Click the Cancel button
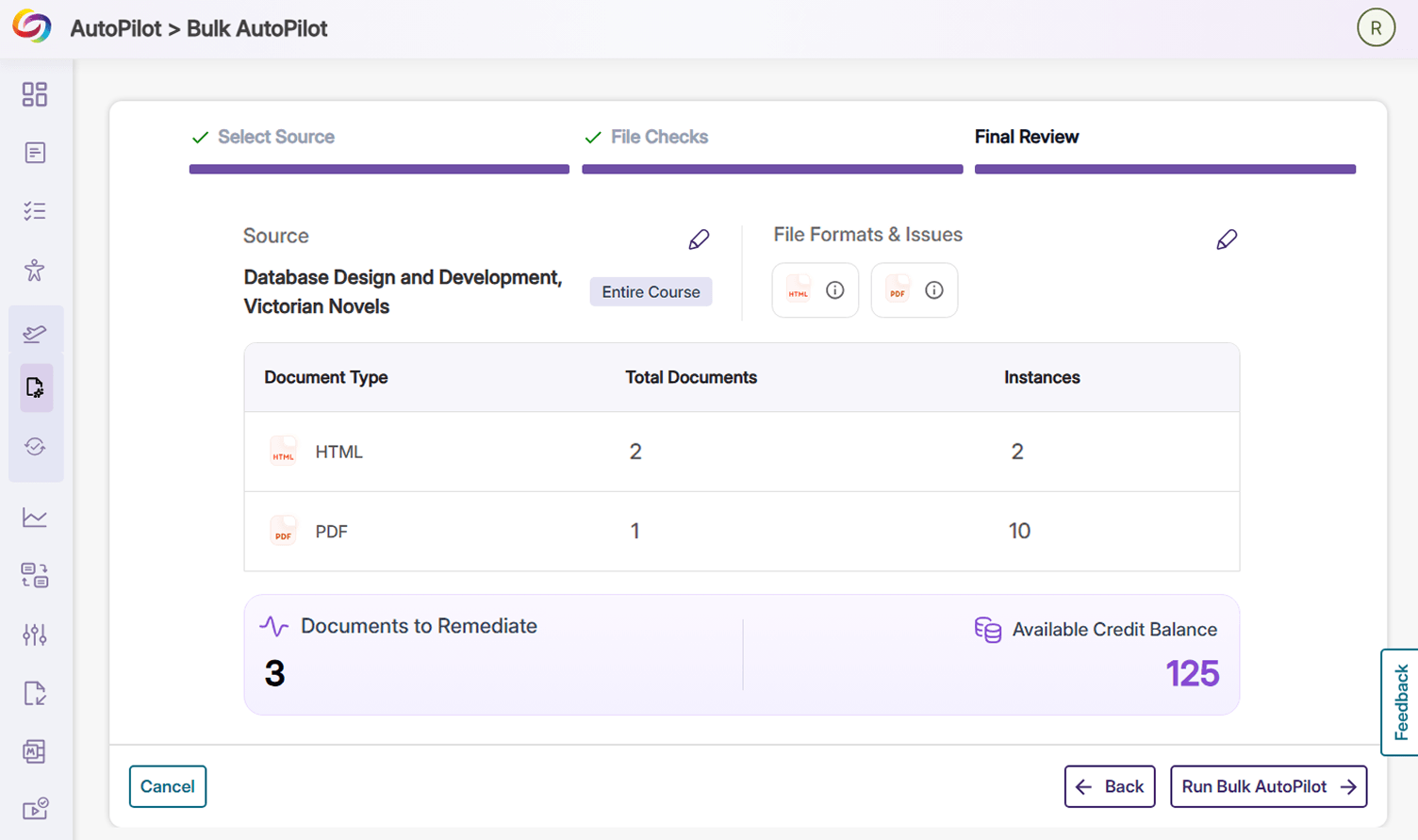The image size is (1418, 840). point(168,786)
